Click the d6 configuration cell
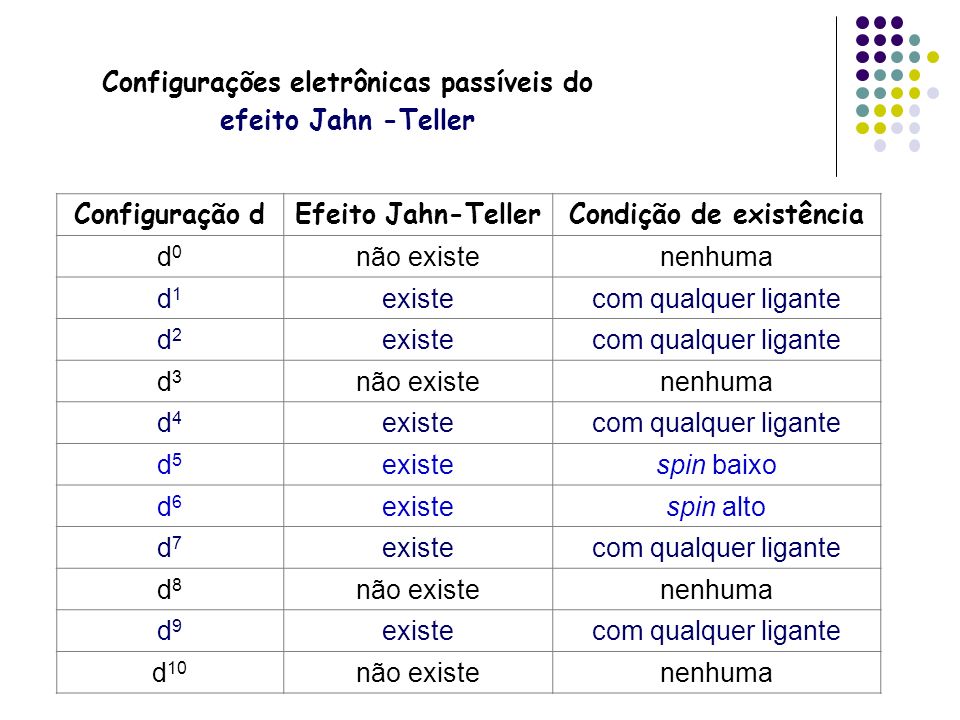Viewport: 960px width, 720px height. (x=170, y=506)
